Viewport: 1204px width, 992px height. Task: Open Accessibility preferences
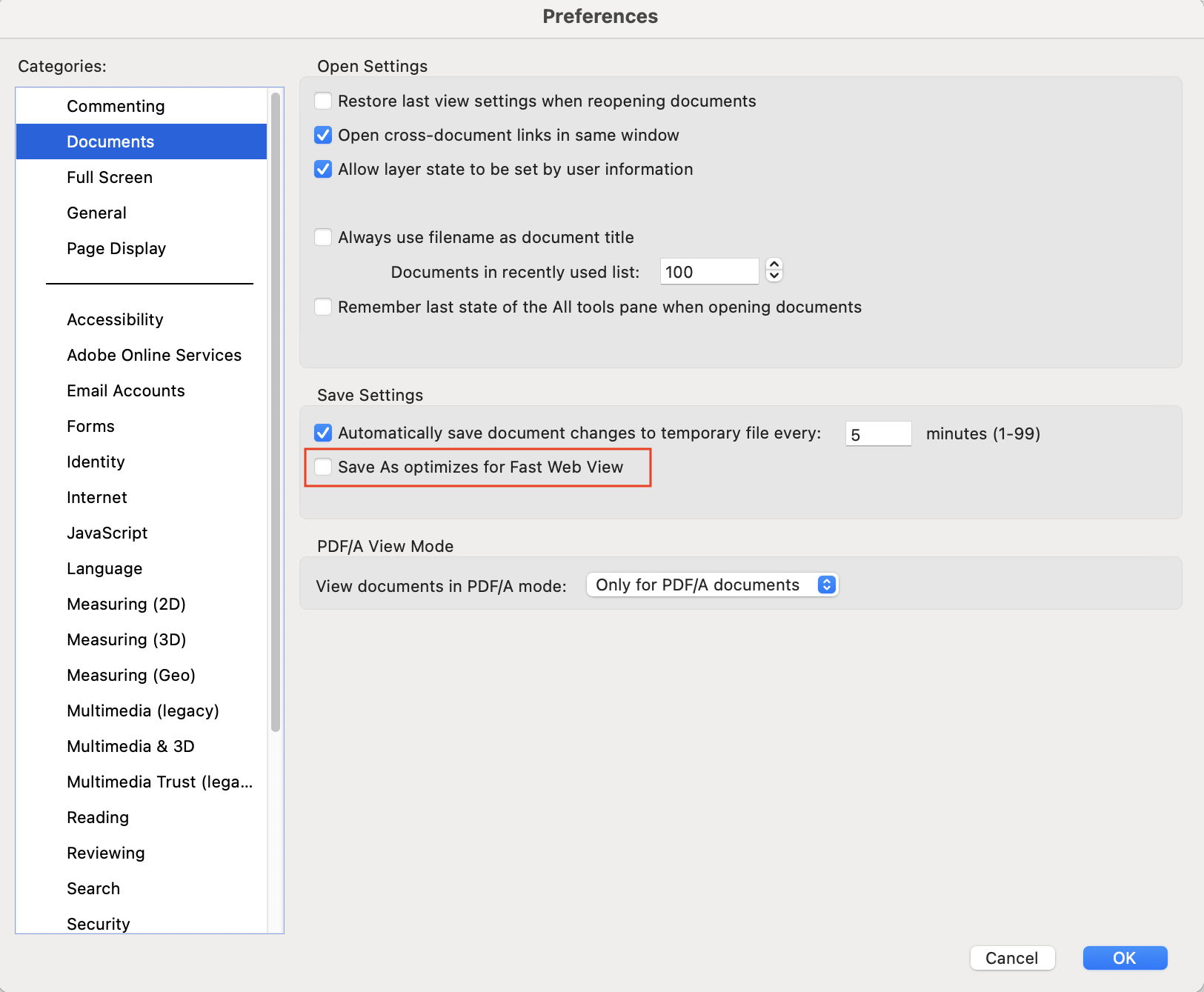click(115, 319)
